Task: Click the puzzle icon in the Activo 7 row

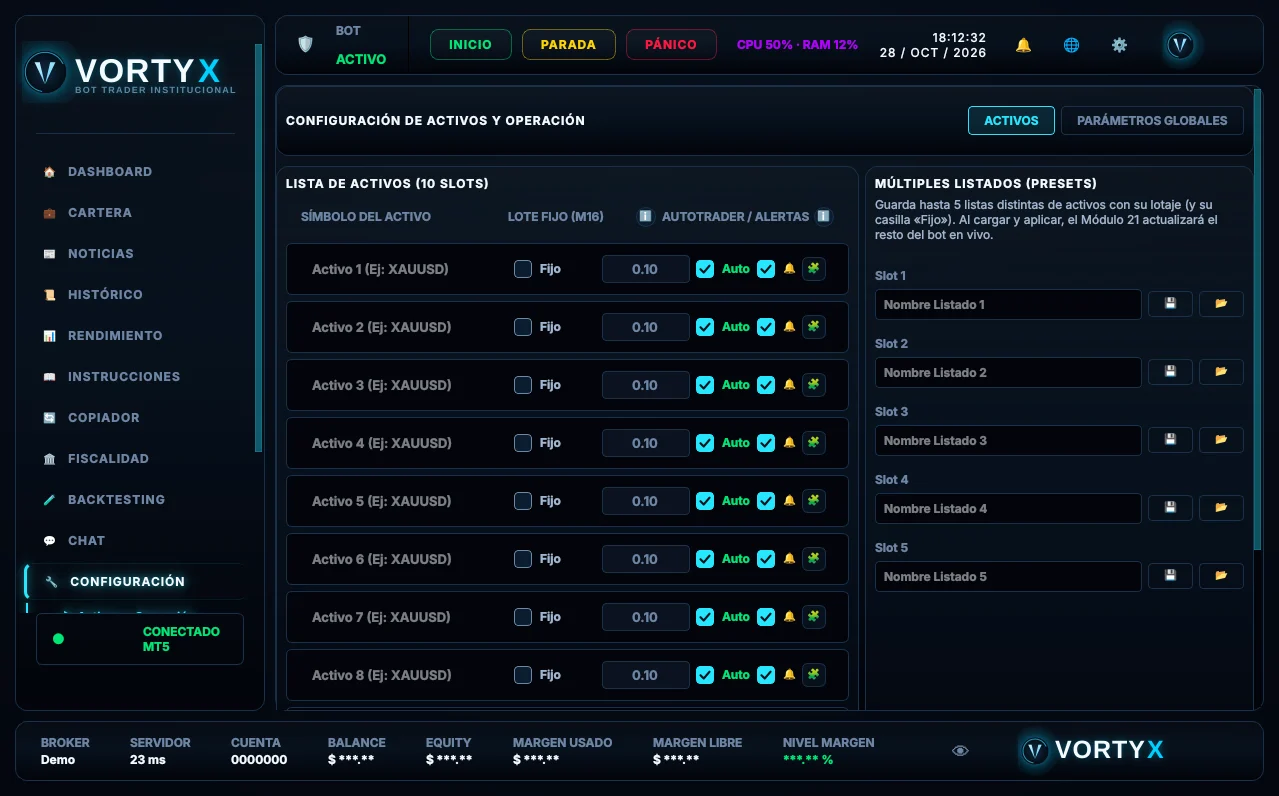Action: [814, 617]
